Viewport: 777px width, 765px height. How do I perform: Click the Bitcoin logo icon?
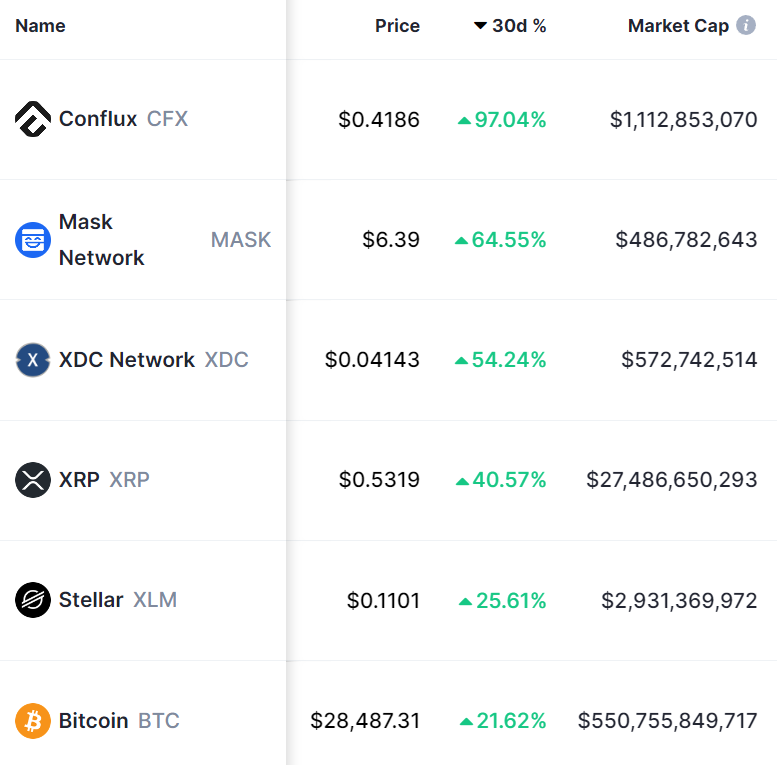point(33,720)
